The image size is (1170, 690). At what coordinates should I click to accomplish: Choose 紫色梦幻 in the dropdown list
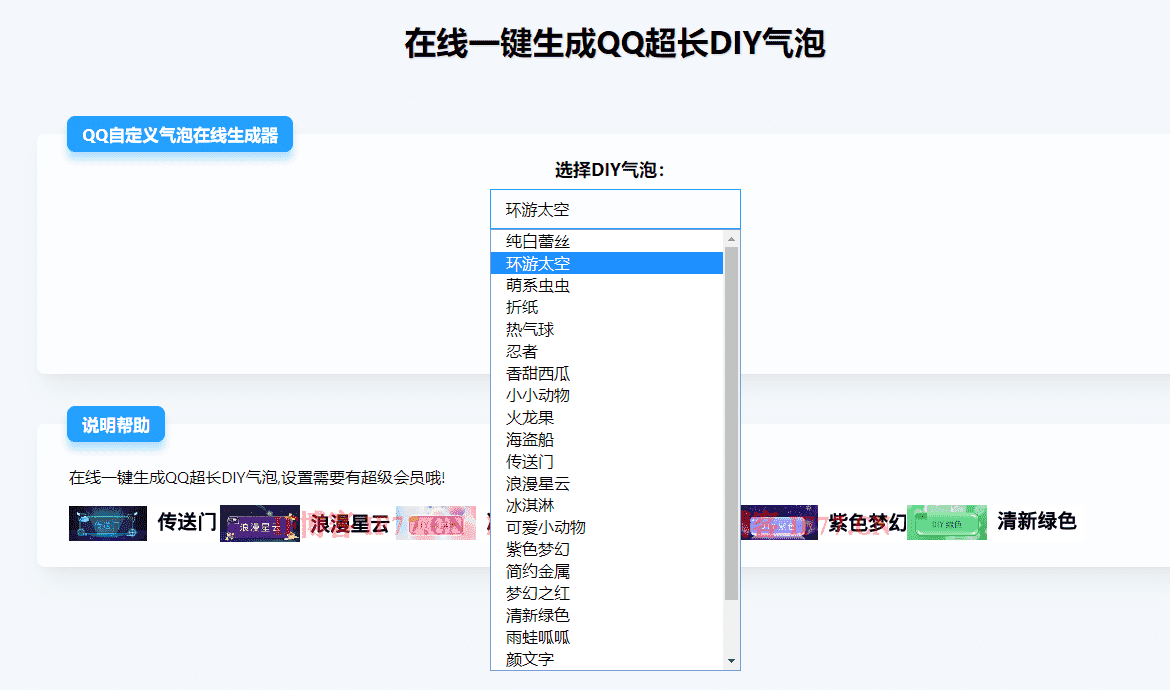[x=607, y=549]
